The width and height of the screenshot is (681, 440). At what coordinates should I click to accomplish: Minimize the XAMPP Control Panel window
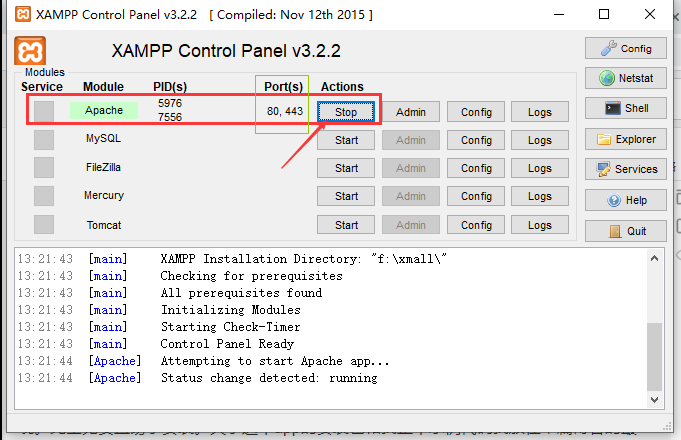click(x=559, y=14)
